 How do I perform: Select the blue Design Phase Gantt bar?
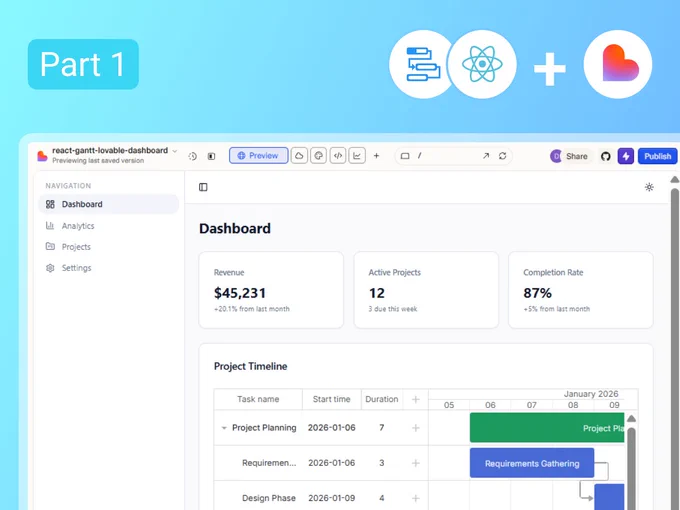pos(609,497)
